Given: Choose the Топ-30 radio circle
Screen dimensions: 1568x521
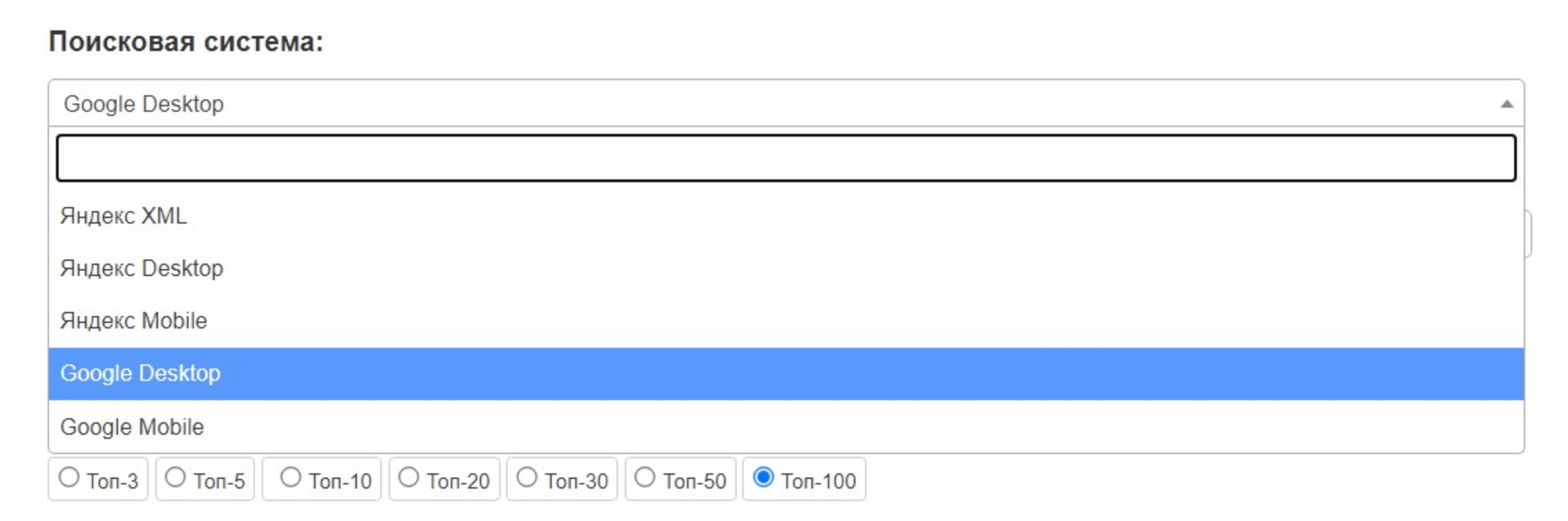Looking at the screenshot, I should pyautogui.click(x=527, y=478).
